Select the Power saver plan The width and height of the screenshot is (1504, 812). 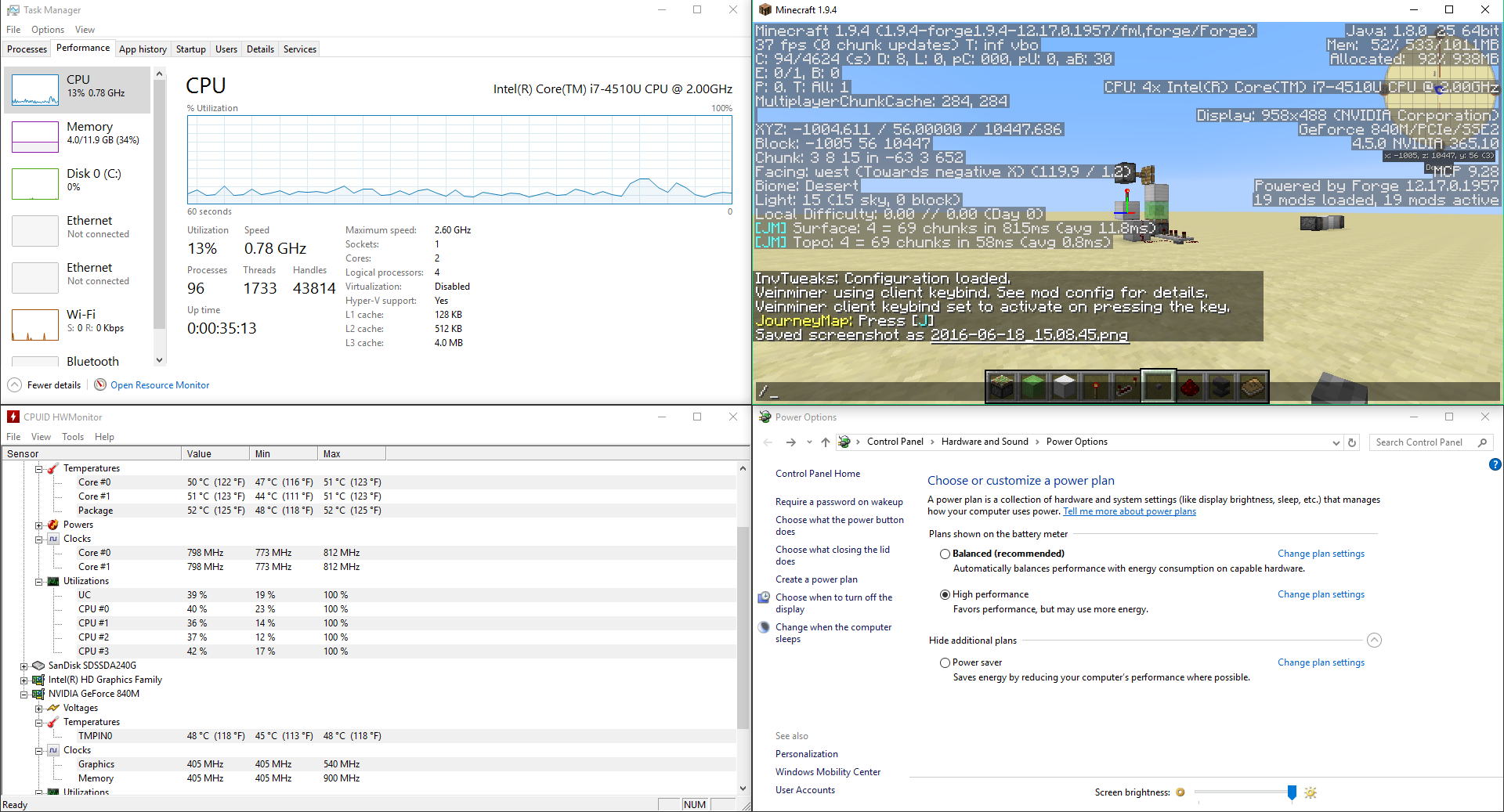click(x=945, y=662)
